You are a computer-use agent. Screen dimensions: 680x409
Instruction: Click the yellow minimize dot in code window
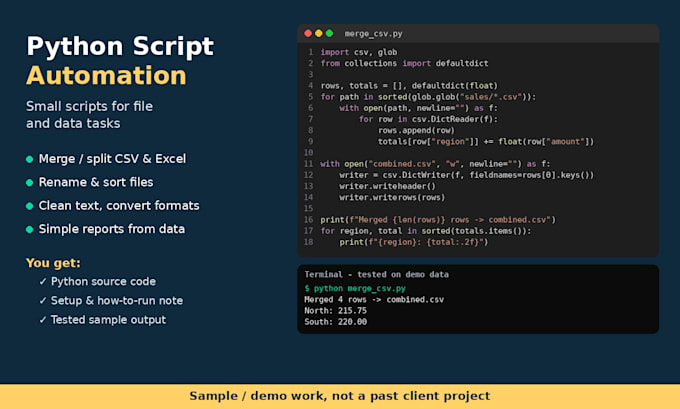pyautogui.click(x=319, y=33)
